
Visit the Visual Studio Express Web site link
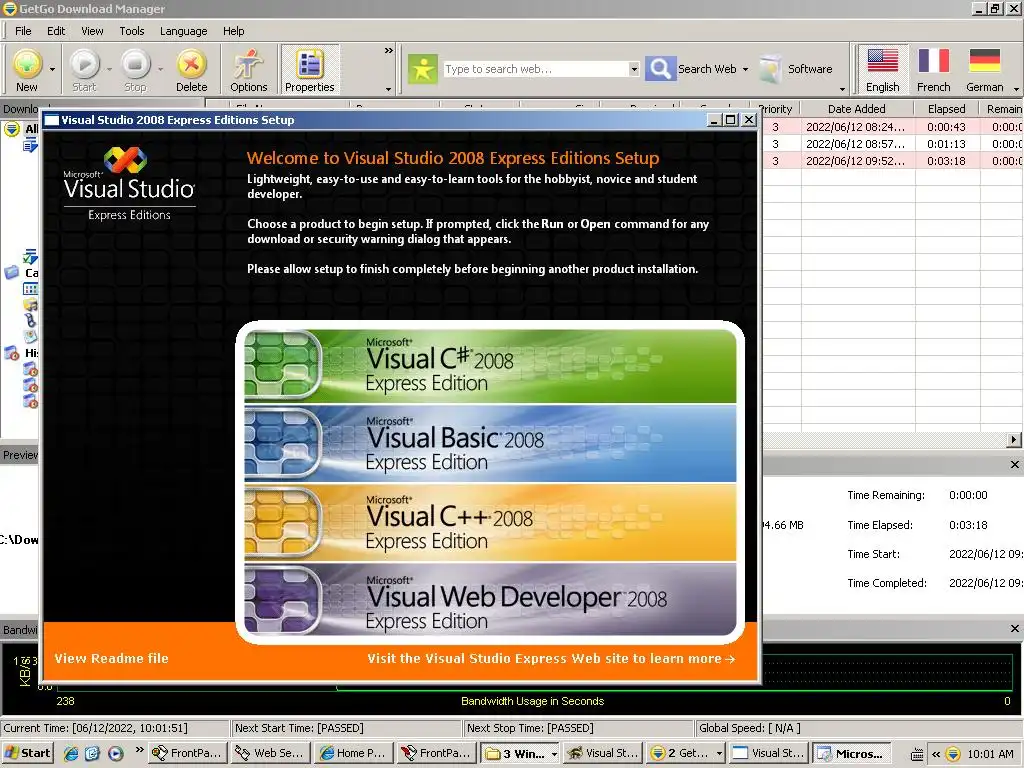coord(551,658)
